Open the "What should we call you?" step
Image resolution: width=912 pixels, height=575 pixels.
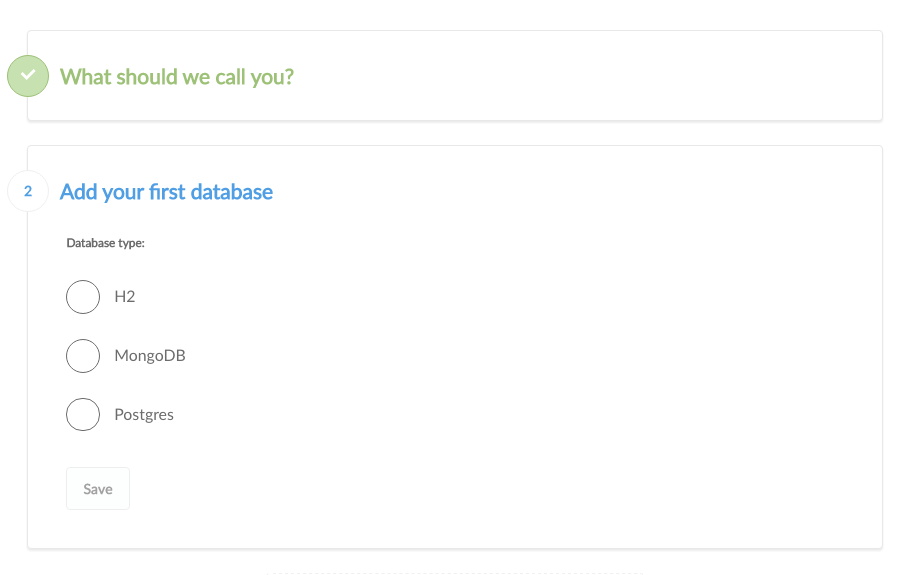pos(177,77)
